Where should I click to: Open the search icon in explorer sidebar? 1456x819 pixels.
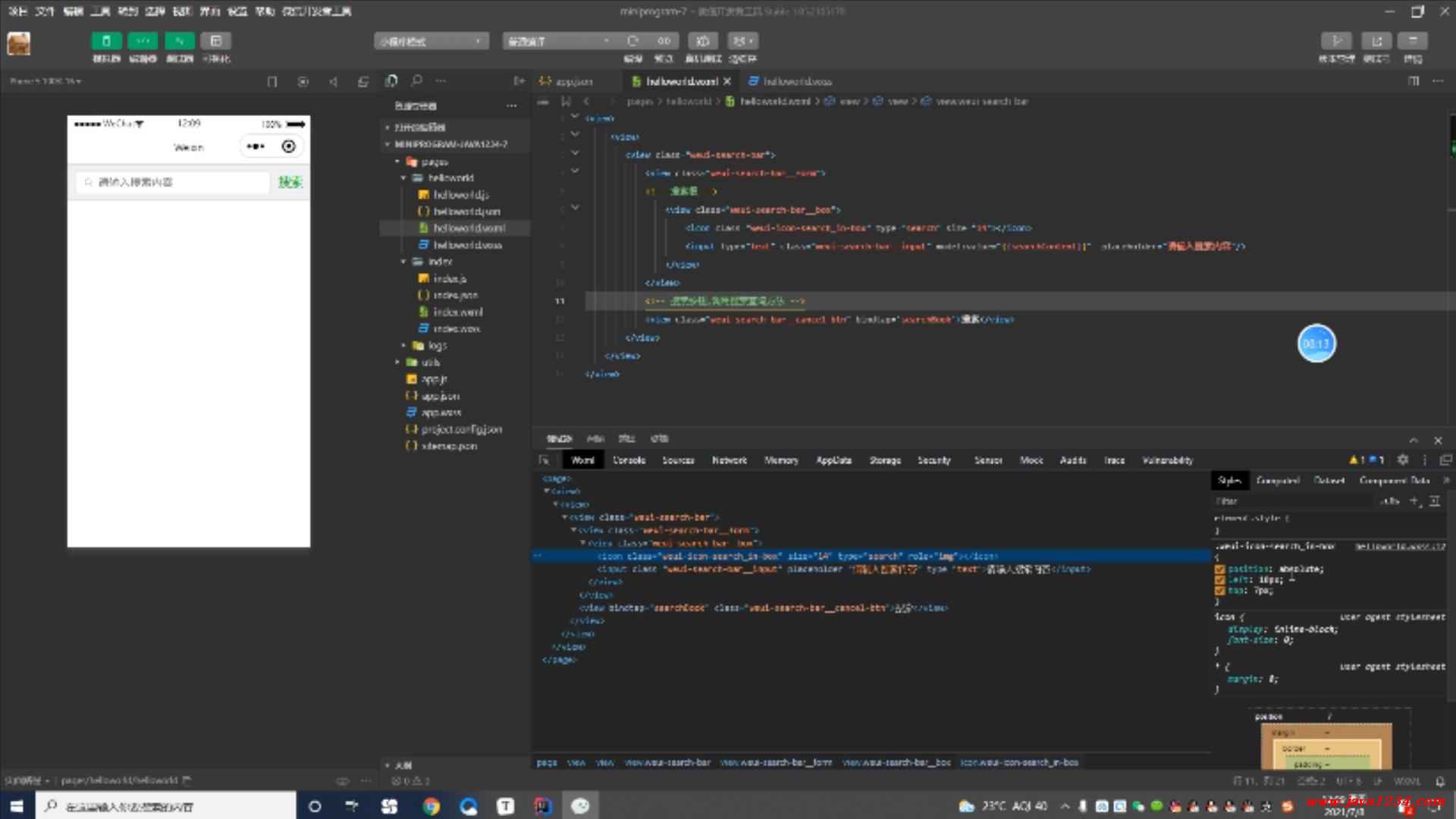416,80
